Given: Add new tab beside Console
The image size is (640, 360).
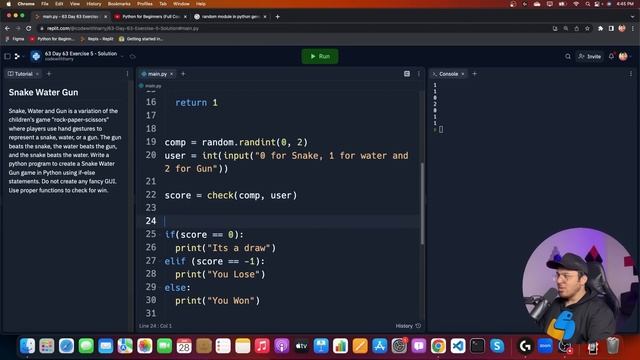Looking at the screenshot, I should pyautogui.click(x=474, y=74).
